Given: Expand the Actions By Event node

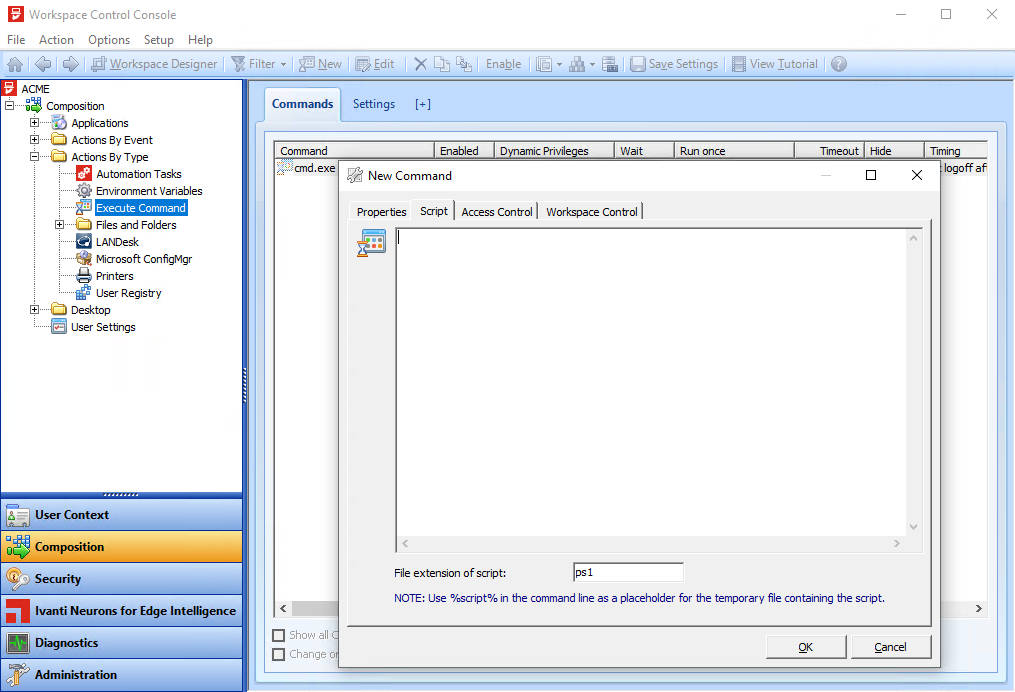Looking at the screenshot, I should (x=34, y=139).
